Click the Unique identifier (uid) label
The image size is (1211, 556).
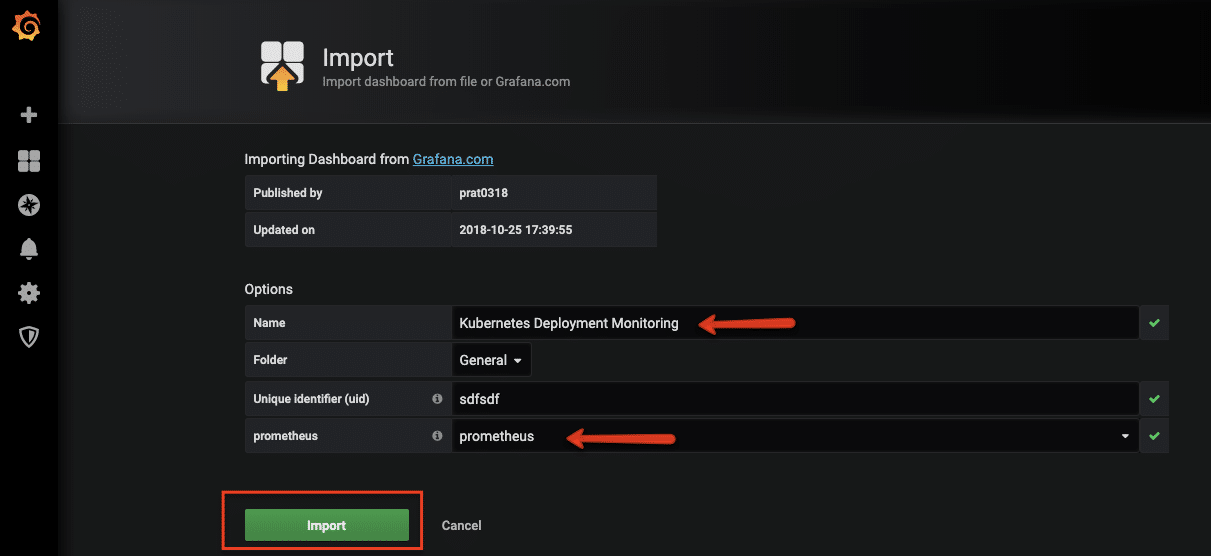[311, 399]
